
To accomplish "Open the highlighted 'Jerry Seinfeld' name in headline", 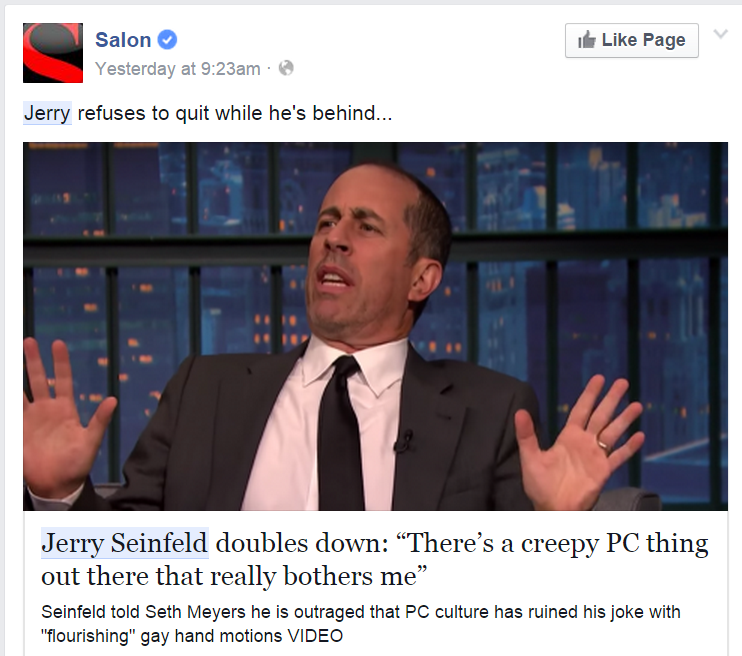I will click(x=124, y=543).
